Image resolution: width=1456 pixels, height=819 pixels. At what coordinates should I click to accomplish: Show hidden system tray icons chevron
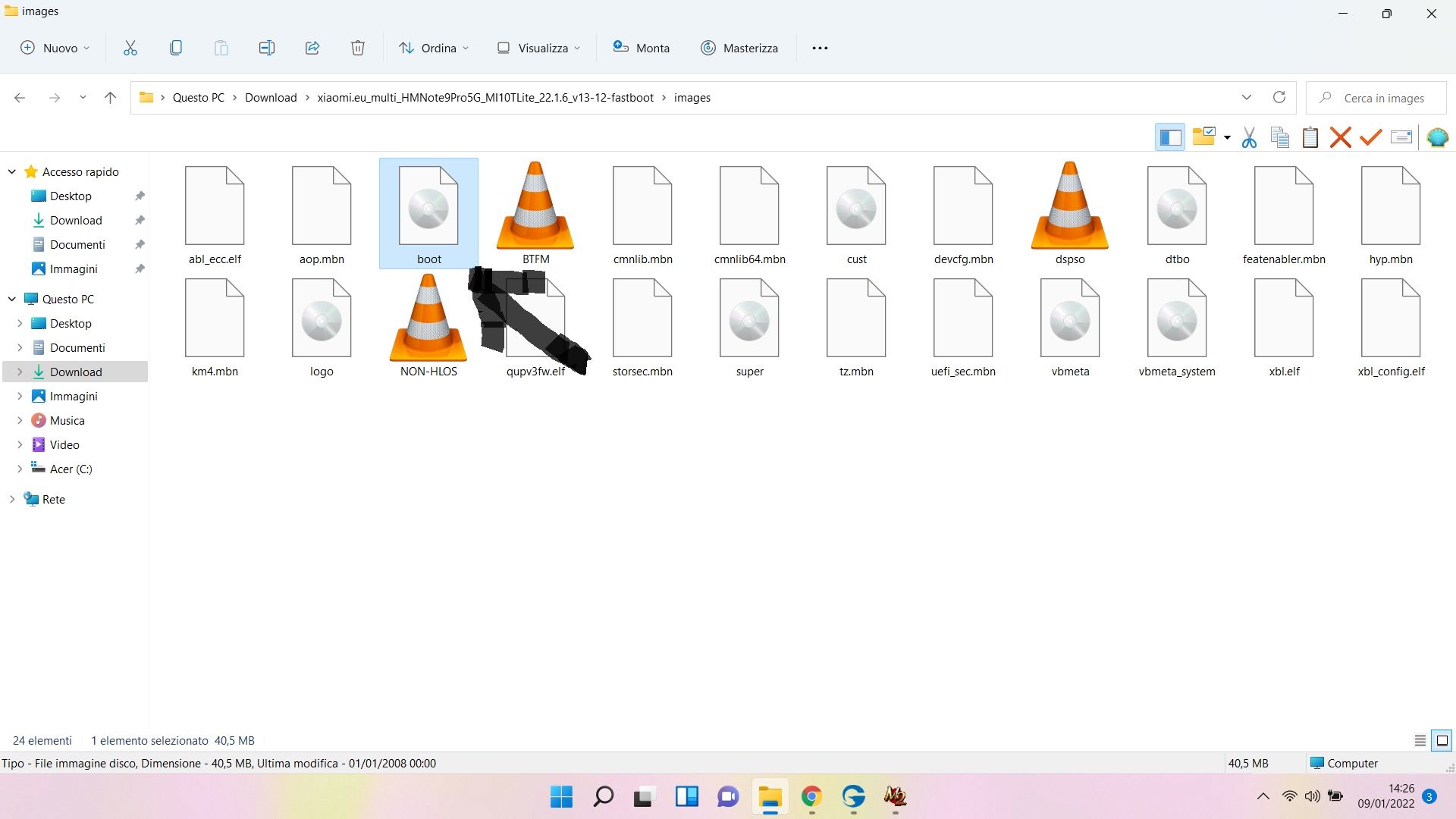pyautogui.click(x=1263, y=797)
